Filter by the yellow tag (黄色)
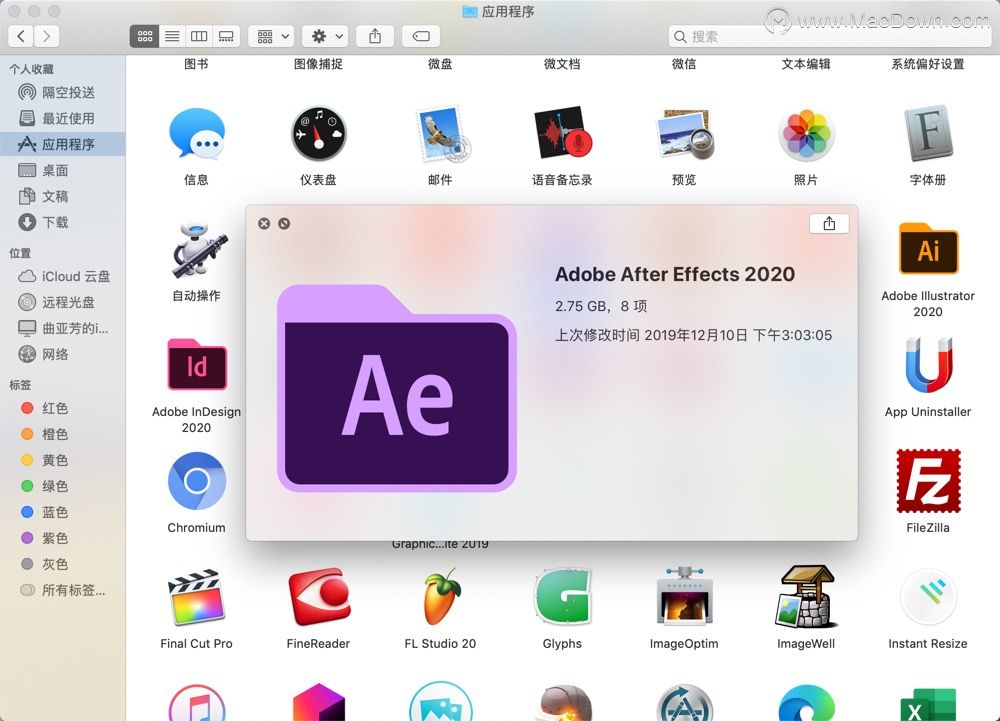This screenshot has height=721, width=1000. pos(62,460)
